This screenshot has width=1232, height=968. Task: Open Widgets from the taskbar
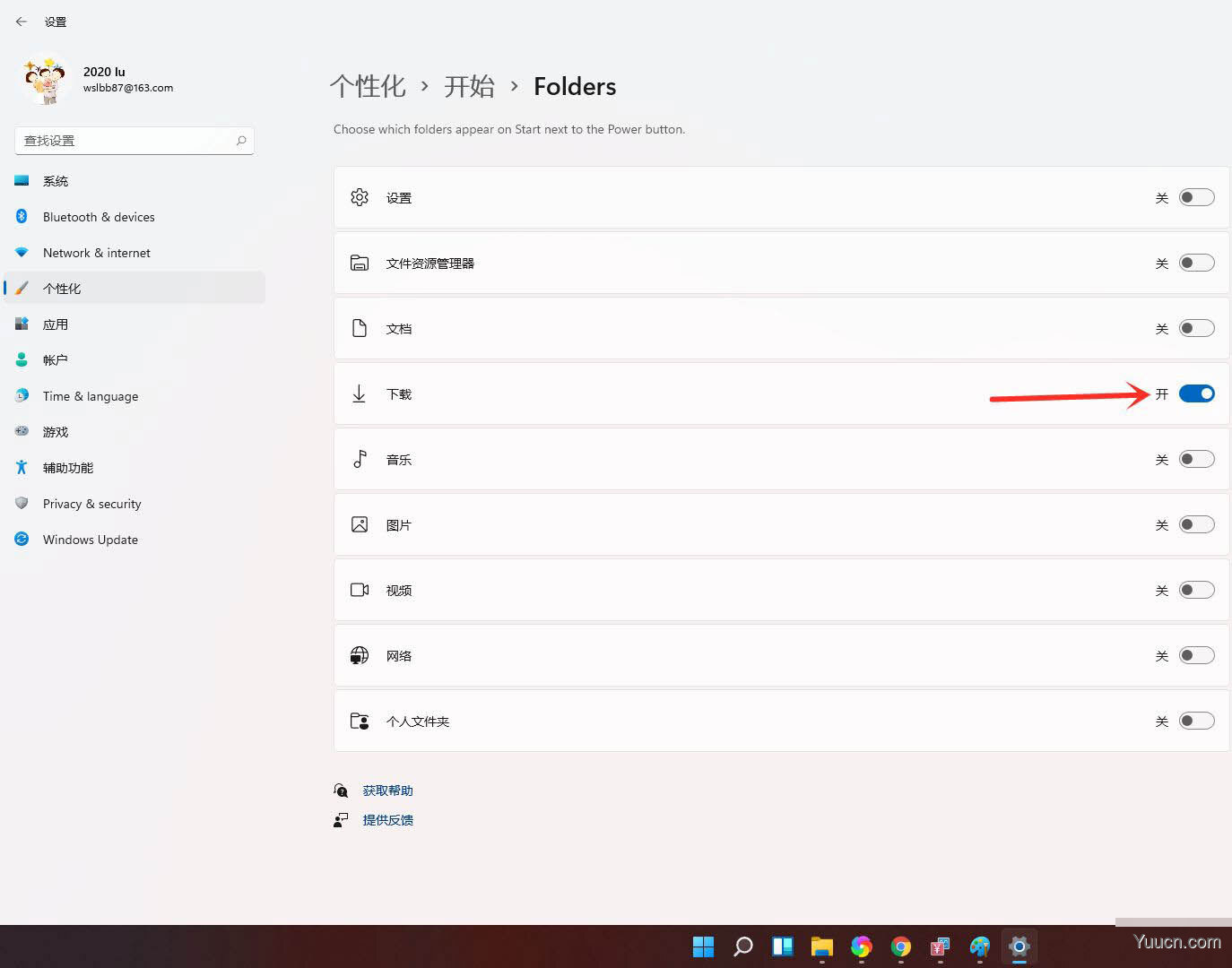coord(783,946)
